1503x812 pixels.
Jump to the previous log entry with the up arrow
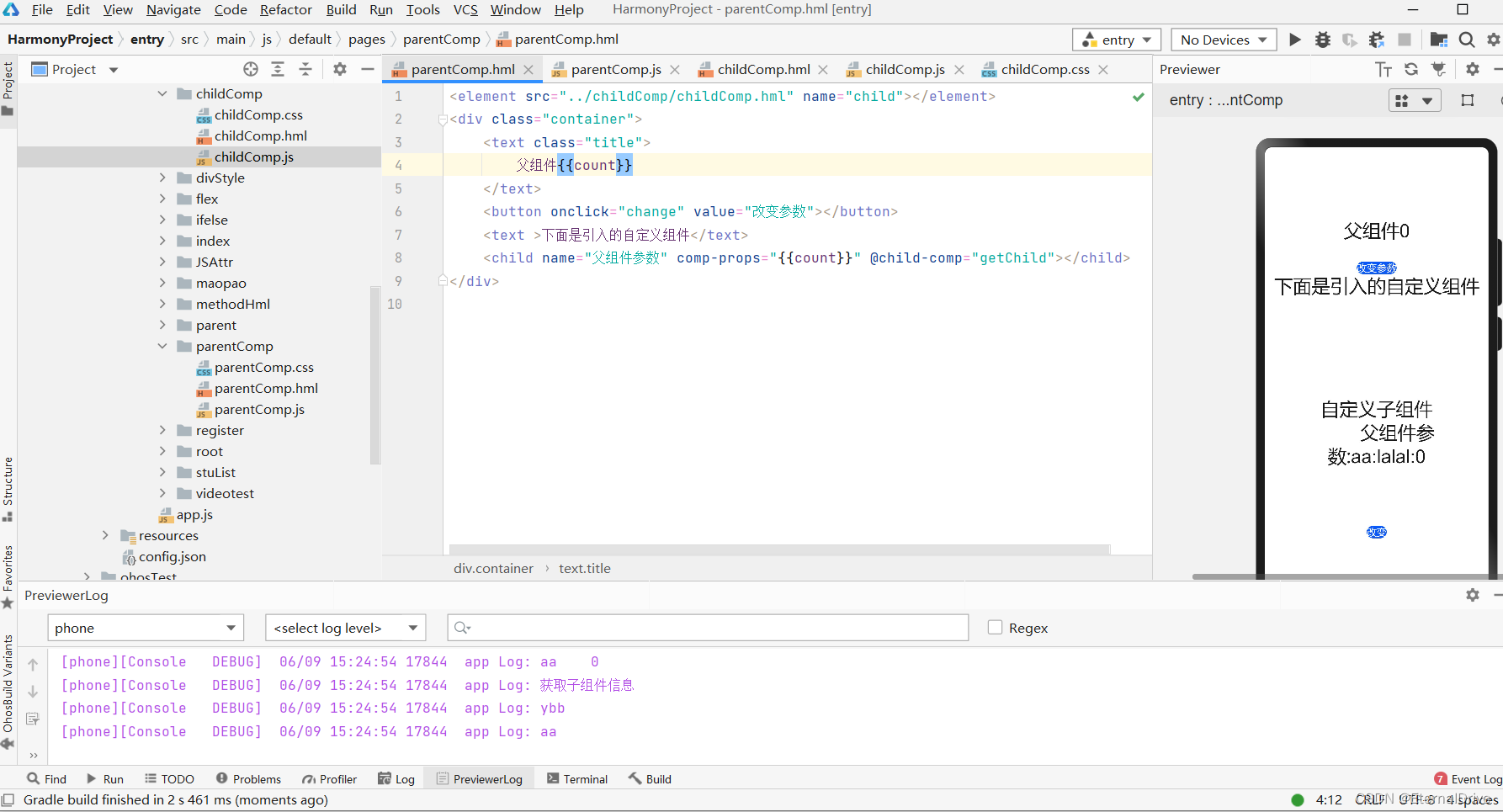coord(33,665)
